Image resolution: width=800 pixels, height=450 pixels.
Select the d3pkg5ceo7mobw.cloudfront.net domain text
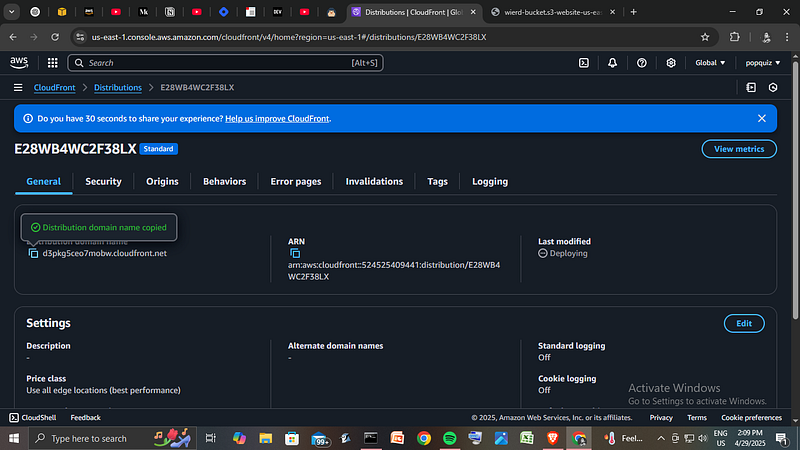(105, 253)
